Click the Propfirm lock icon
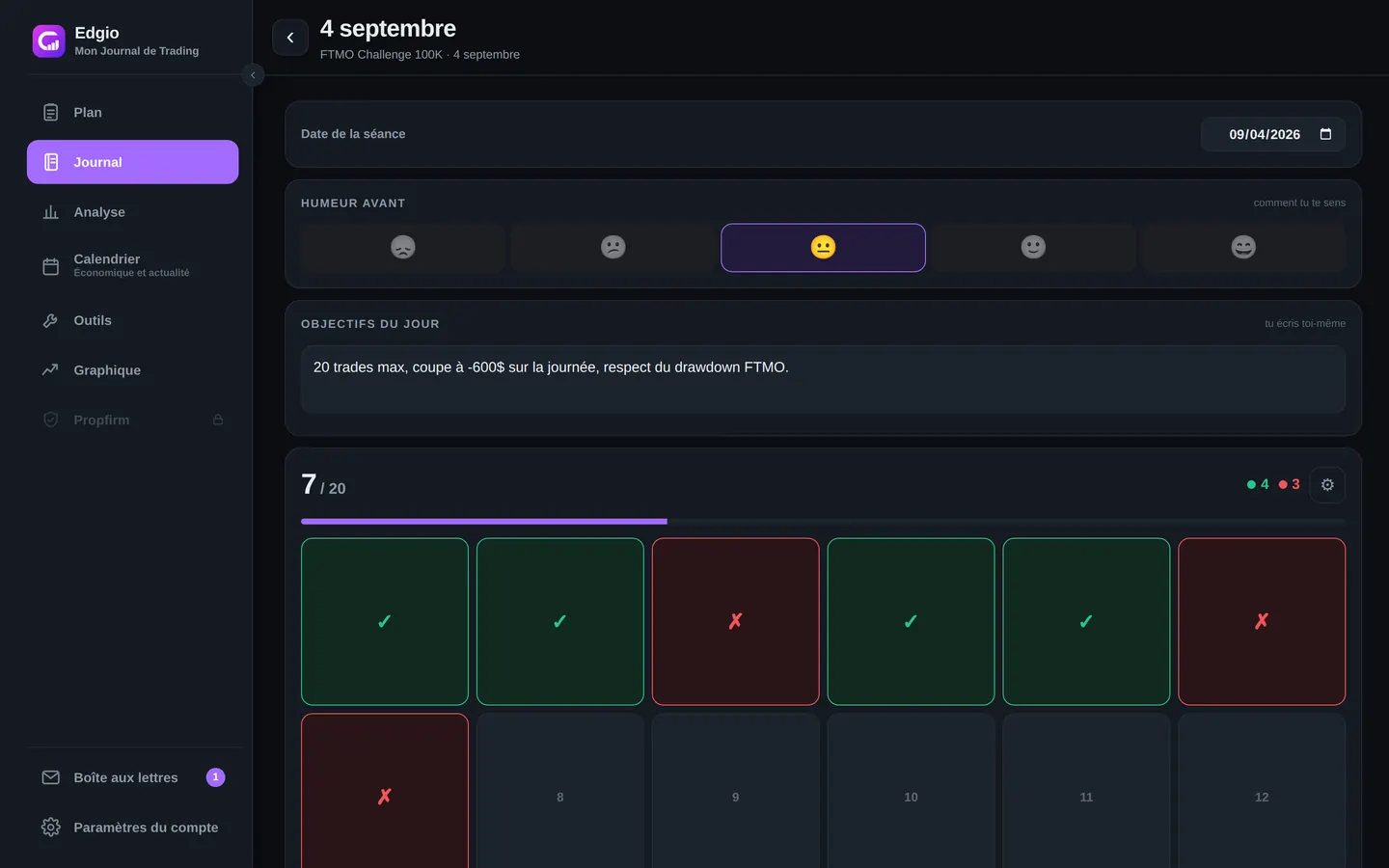Viewport: 1389px width, 868px height. point(218,420)
